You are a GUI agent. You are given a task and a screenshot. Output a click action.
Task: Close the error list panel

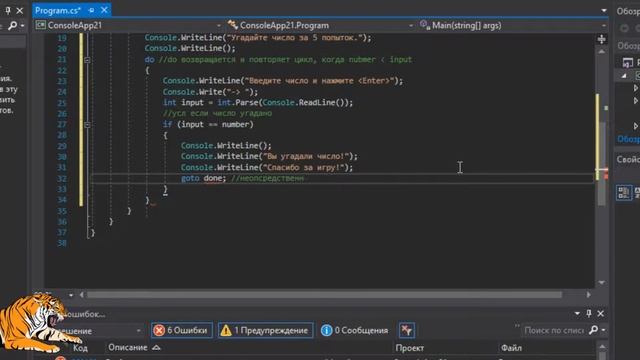(x=600, y=313)
